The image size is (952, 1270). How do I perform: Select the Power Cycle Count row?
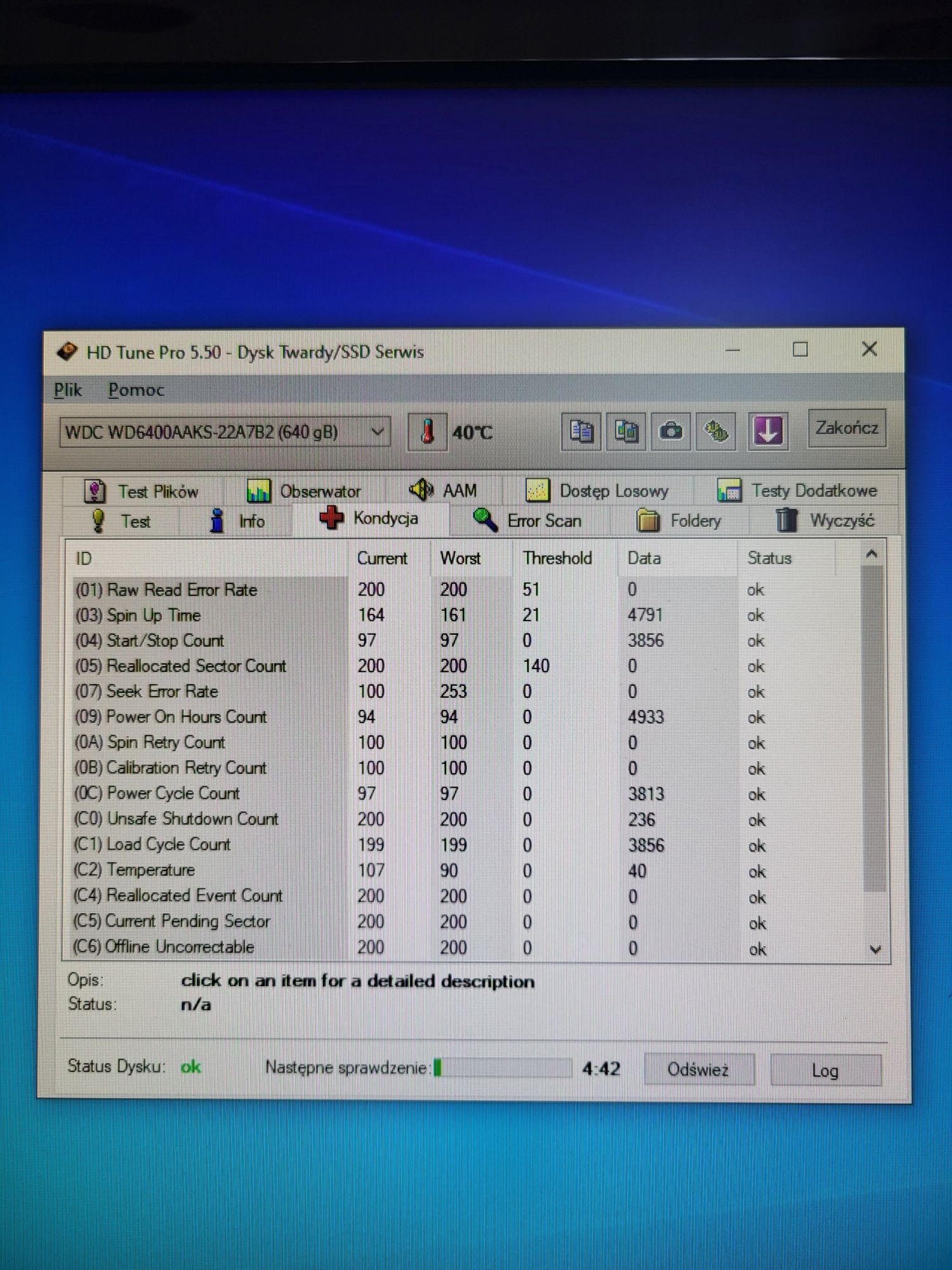coord(466,793)
